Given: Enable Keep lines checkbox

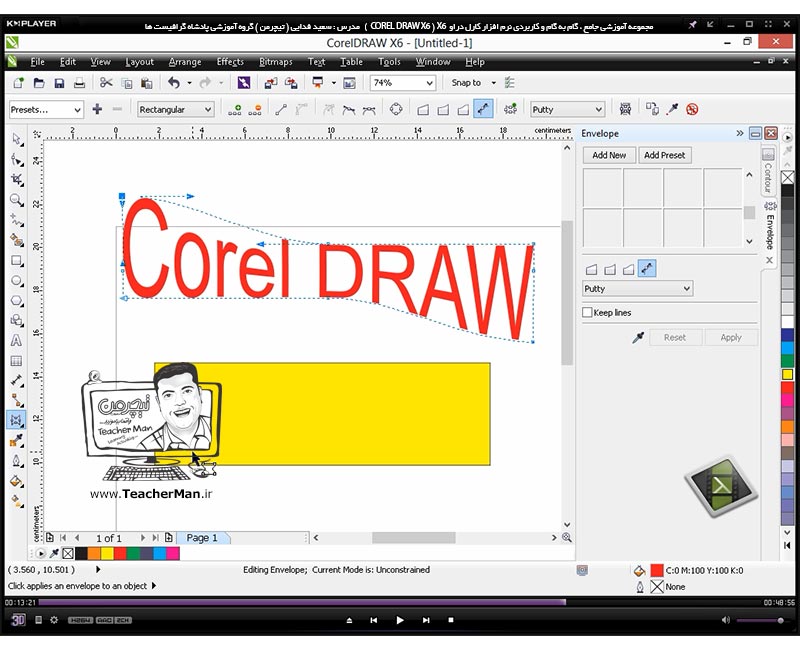Looking at the screenshot, I should 587,312.
